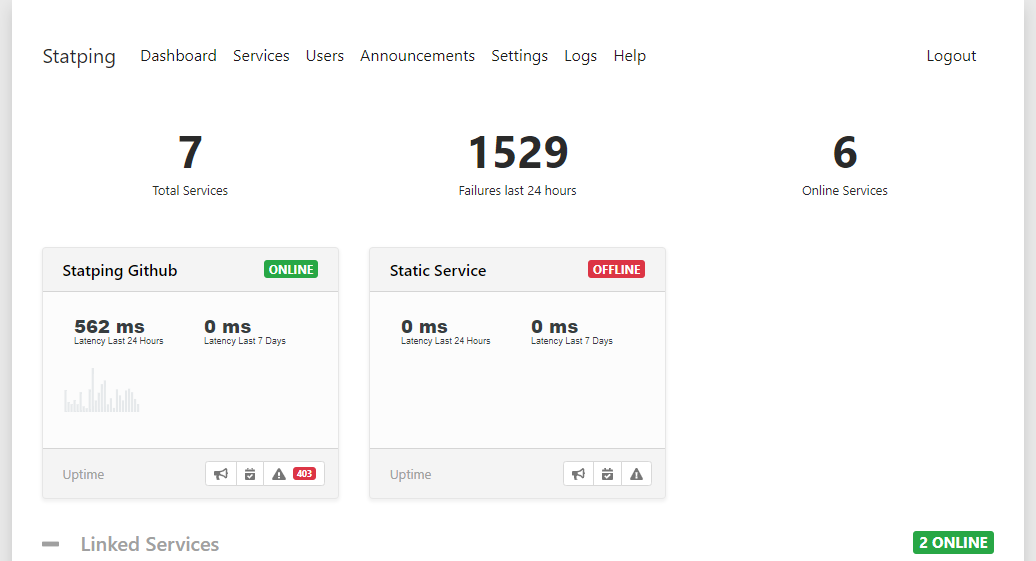Click warning triangle icon on Statping Github card
The height and width of the screenshot is (561, 1036).
tap(279, 474)
